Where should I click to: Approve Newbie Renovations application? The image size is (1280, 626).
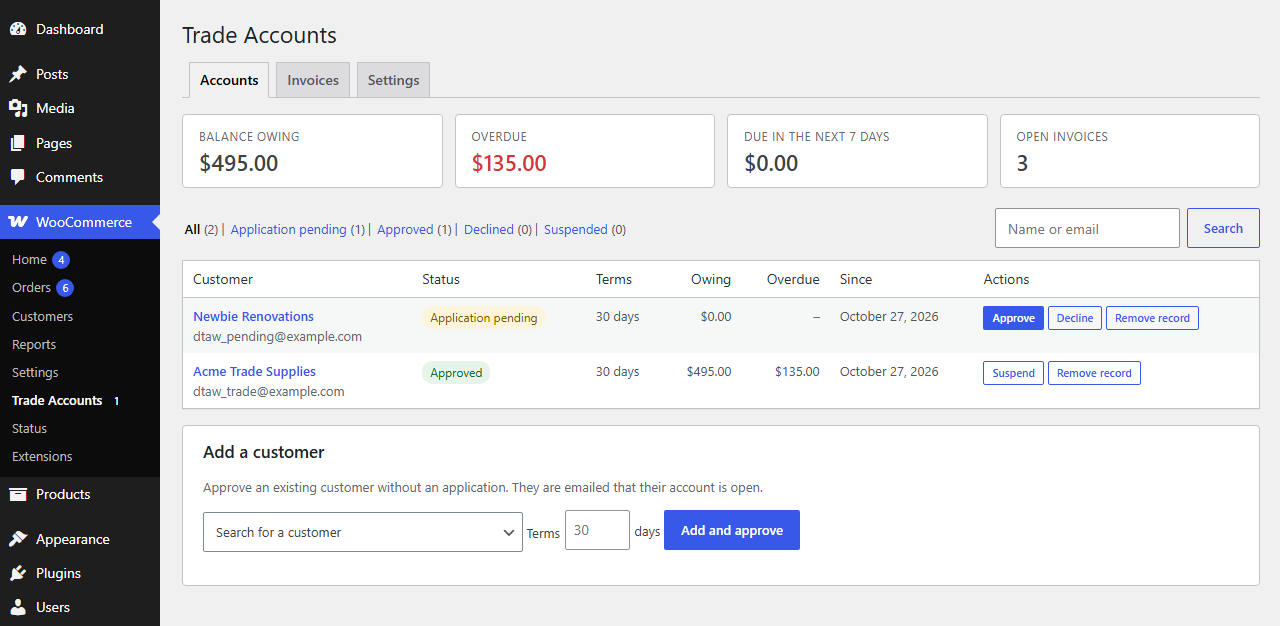point(1013,318)
